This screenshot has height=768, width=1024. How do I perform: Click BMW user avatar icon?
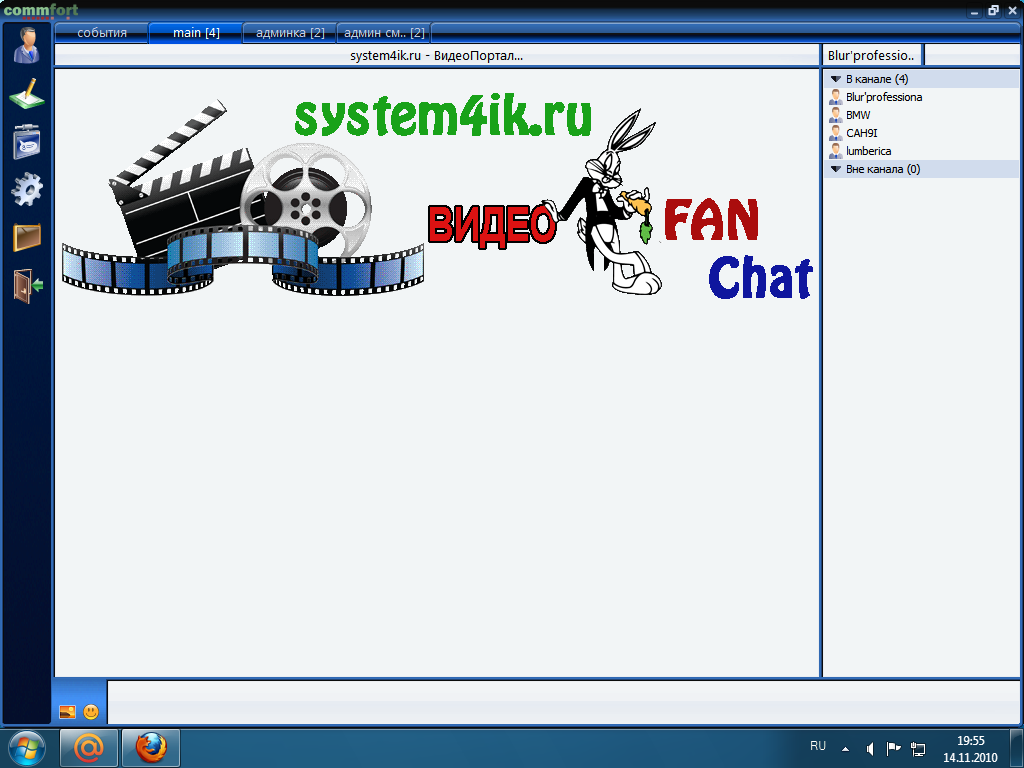(x=835, y=115)
